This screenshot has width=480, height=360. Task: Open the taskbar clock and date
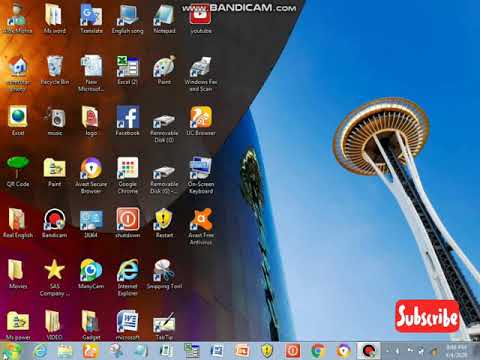coord(457,351)
